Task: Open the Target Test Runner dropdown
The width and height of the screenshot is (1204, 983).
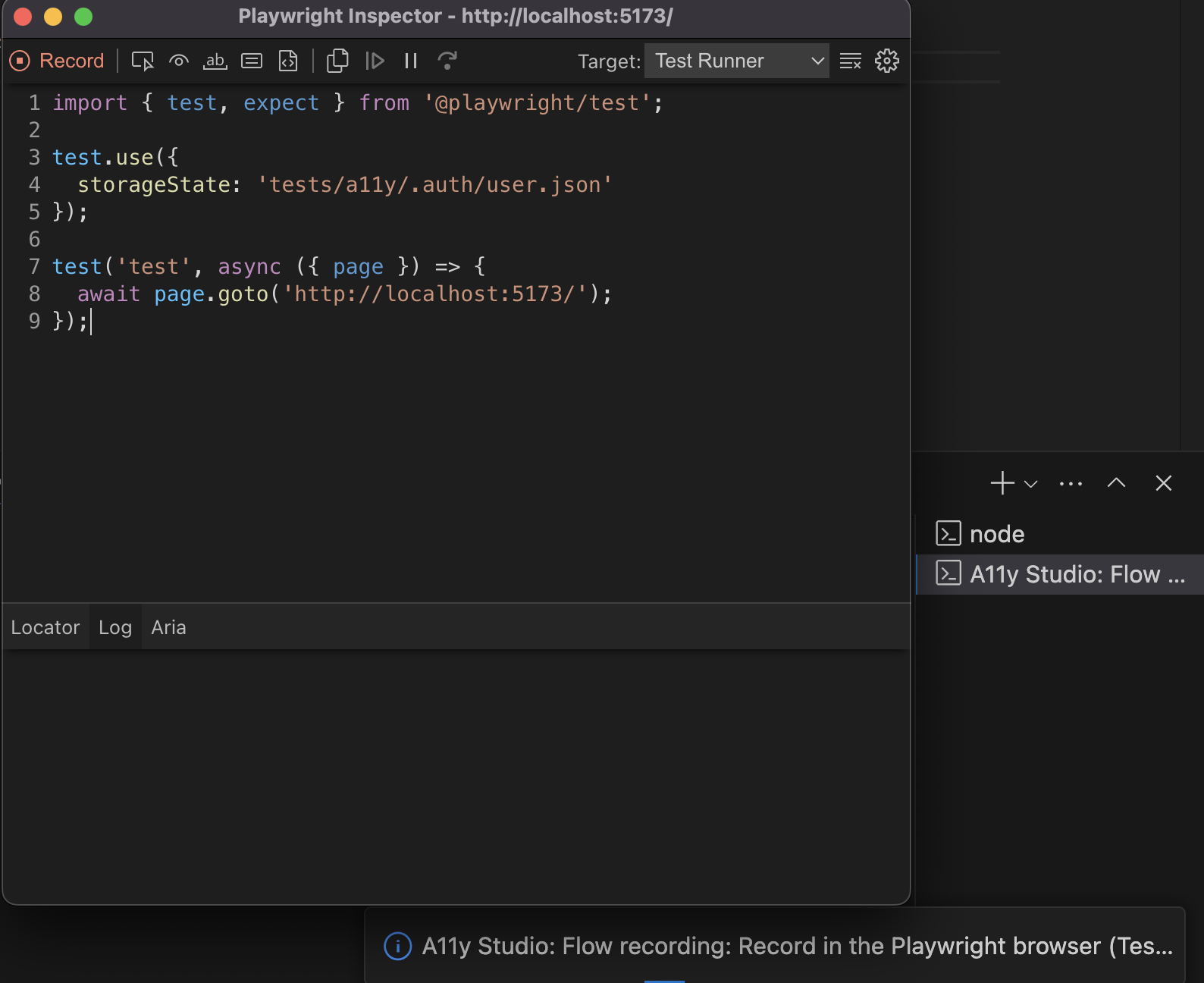Action: [736, 61]
